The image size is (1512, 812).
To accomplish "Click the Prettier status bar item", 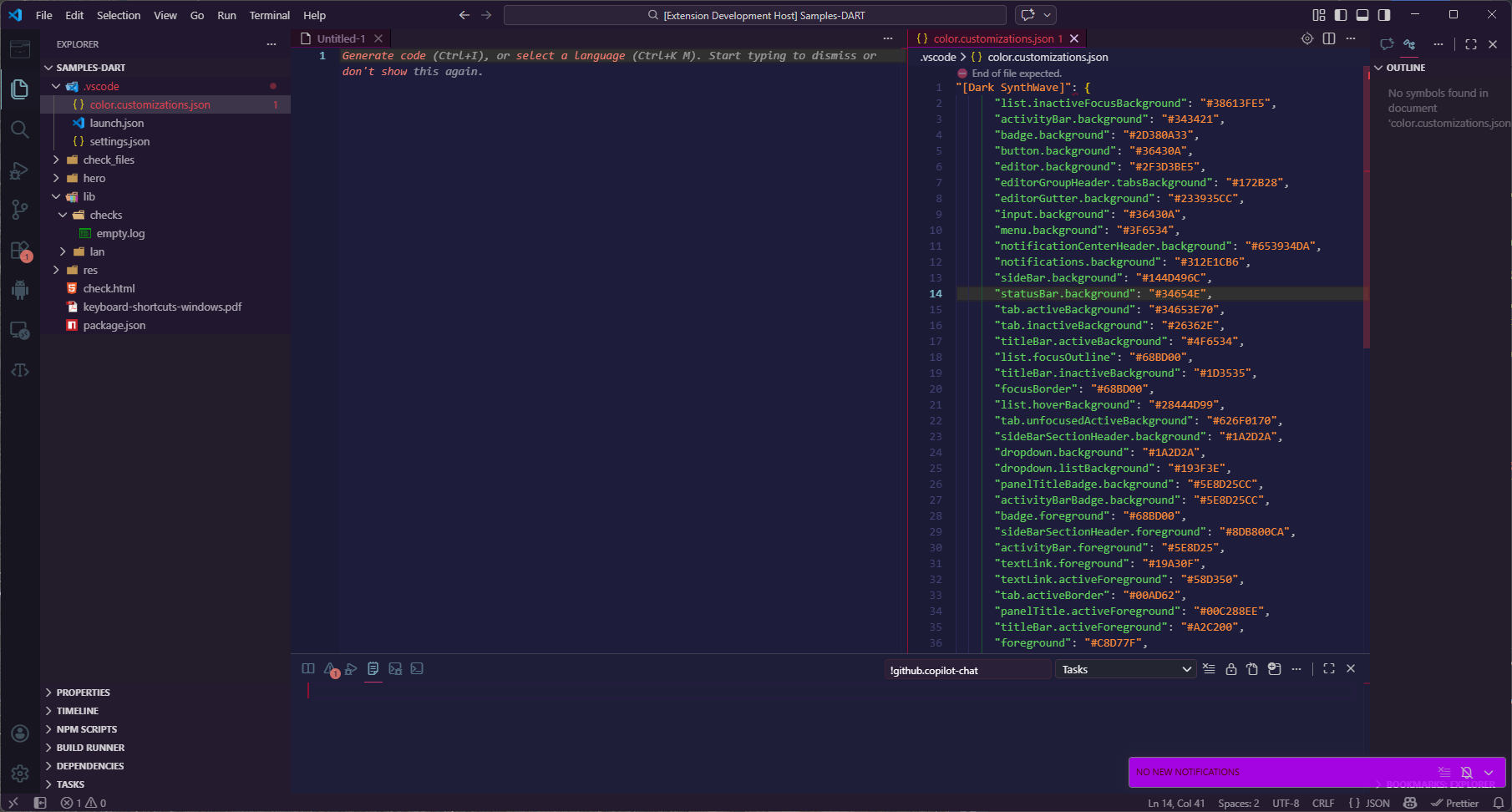I will pos(1454,803).
